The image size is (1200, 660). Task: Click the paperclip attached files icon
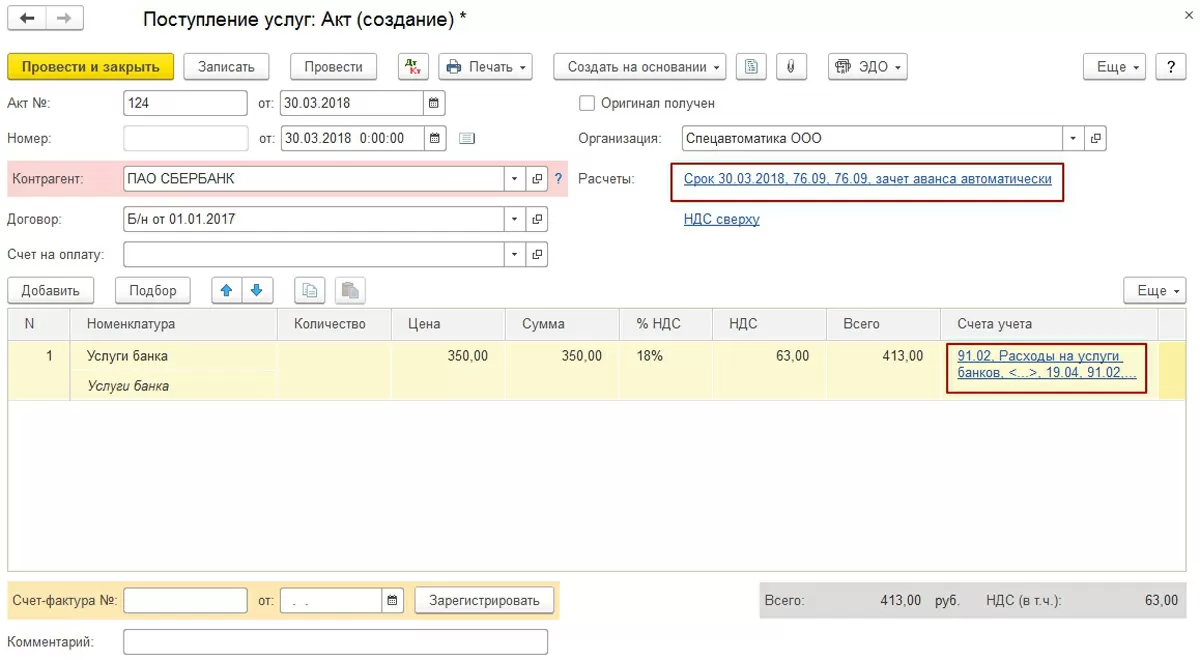[x=790, y=67]
